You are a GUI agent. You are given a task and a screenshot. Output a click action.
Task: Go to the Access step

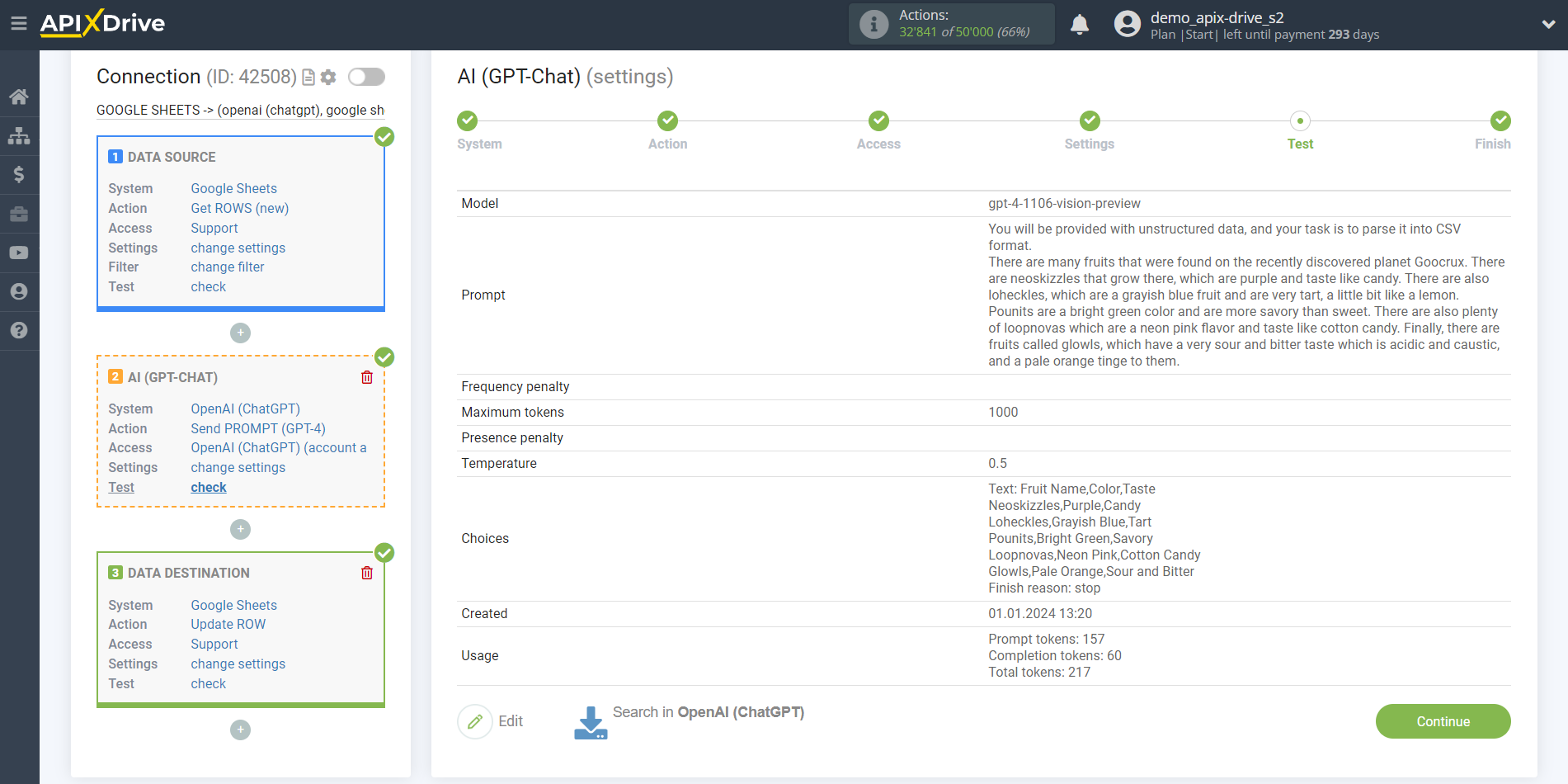coord(879,121)
